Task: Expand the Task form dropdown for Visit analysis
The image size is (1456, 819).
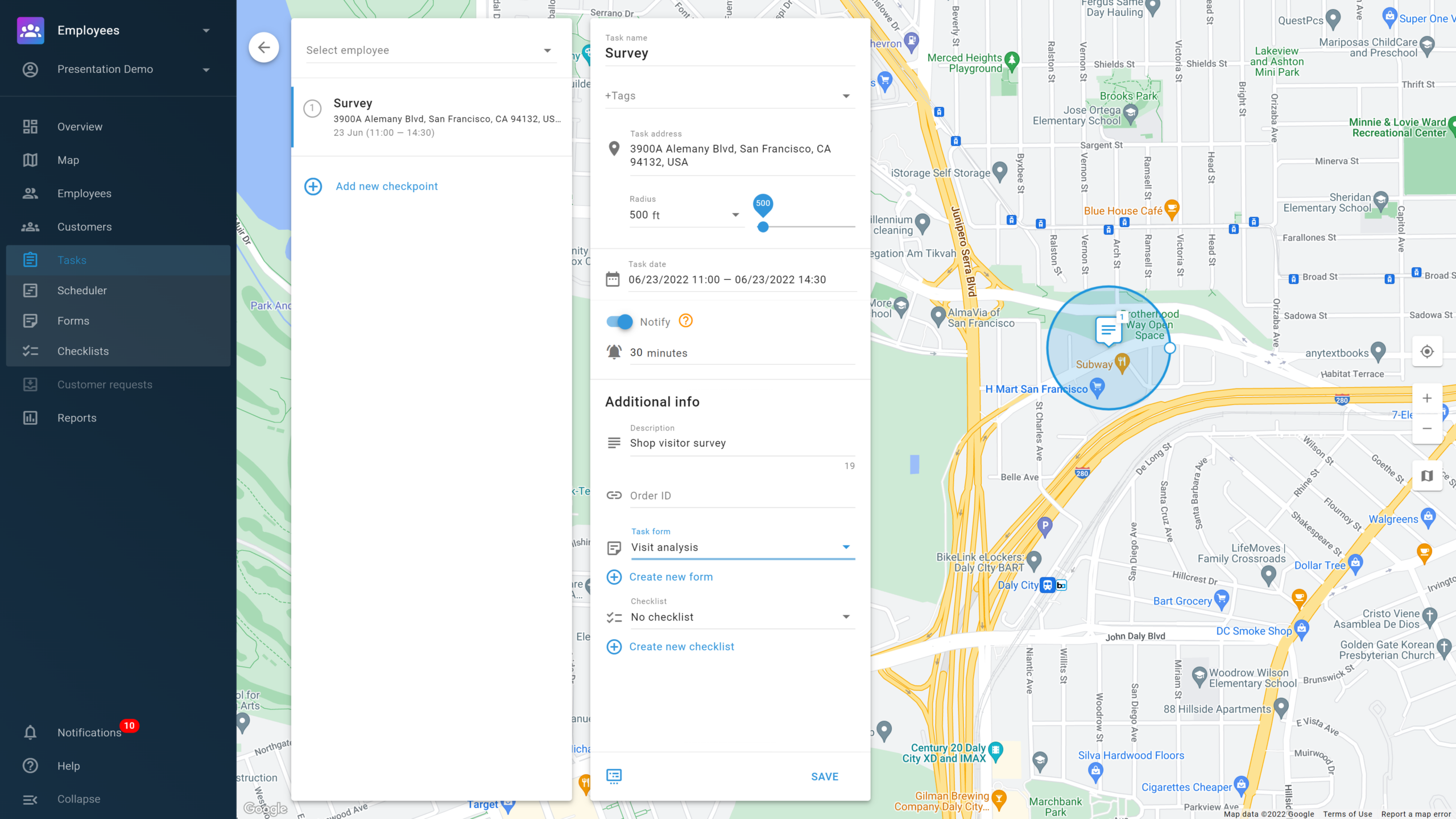Action: click(x=846, y=547)
